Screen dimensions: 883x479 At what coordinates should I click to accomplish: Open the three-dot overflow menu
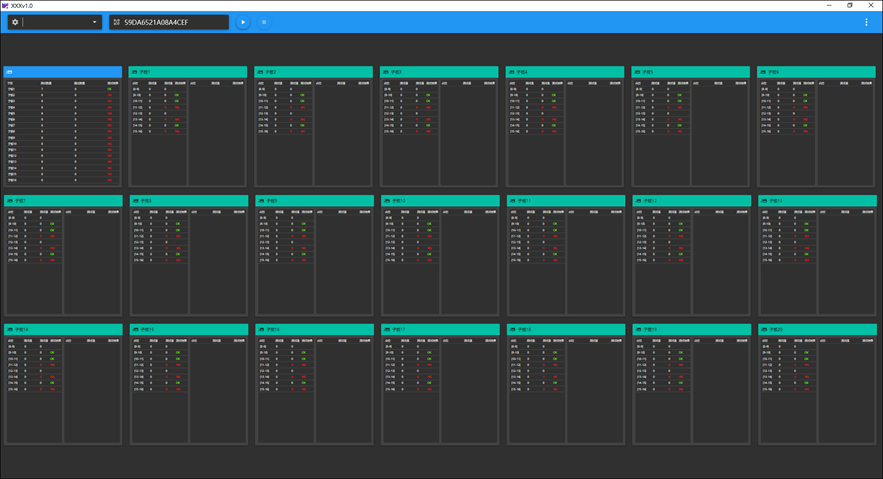click(866, 22)
